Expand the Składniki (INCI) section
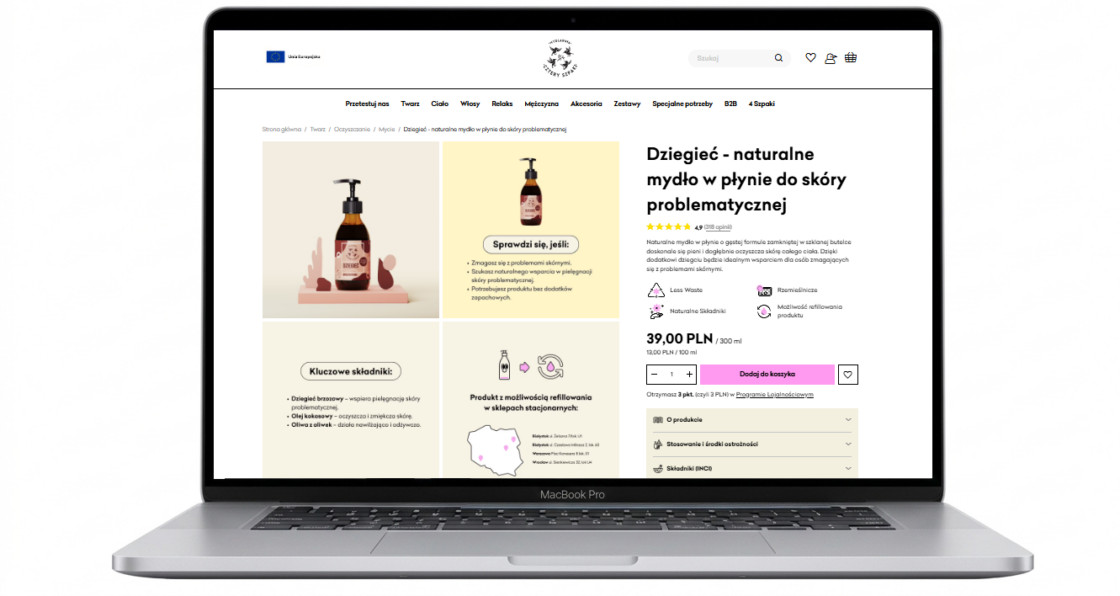 click(752, 467)
